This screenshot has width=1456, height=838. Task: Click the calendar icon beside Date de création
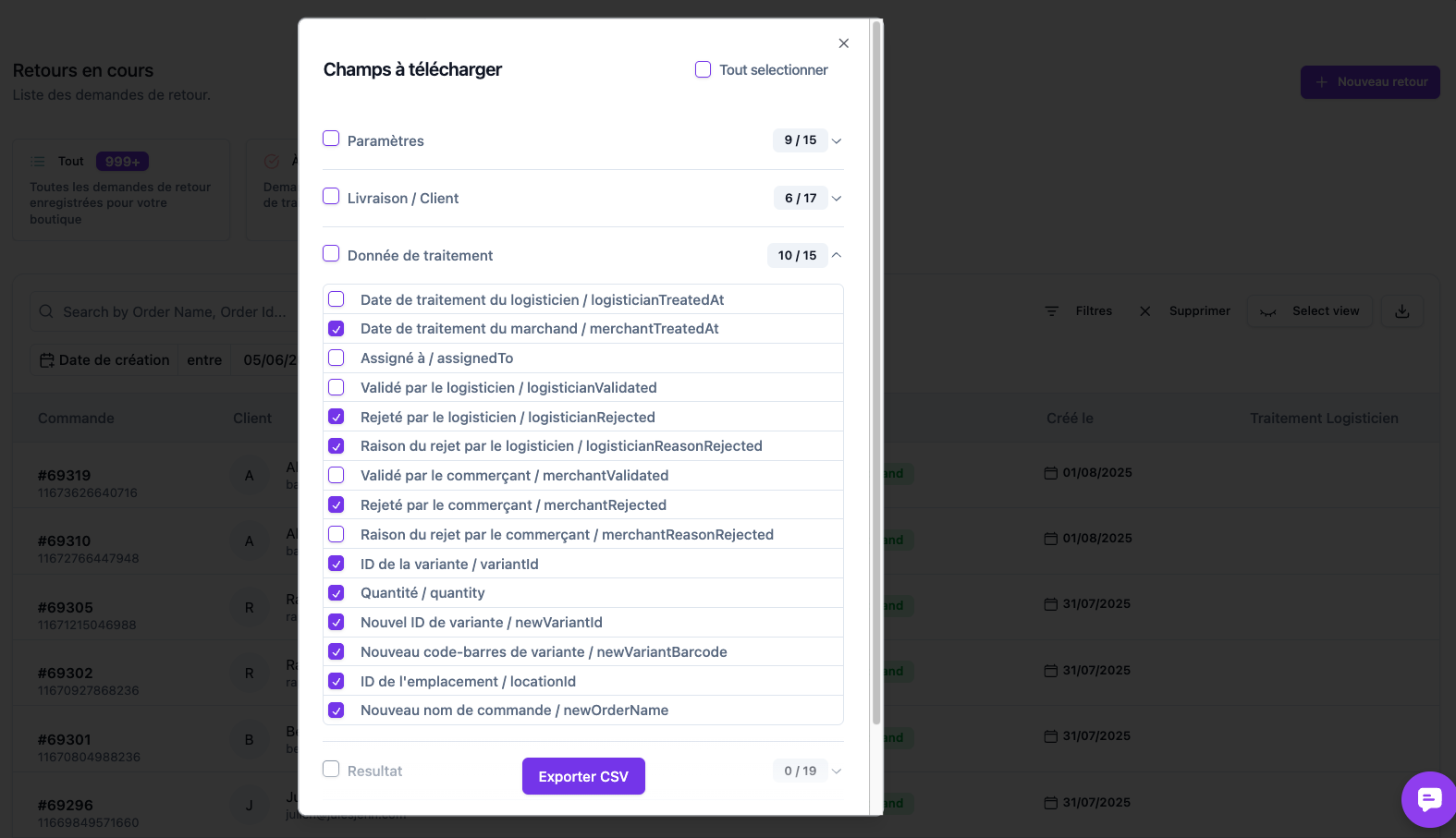click(x=47, y=360)
